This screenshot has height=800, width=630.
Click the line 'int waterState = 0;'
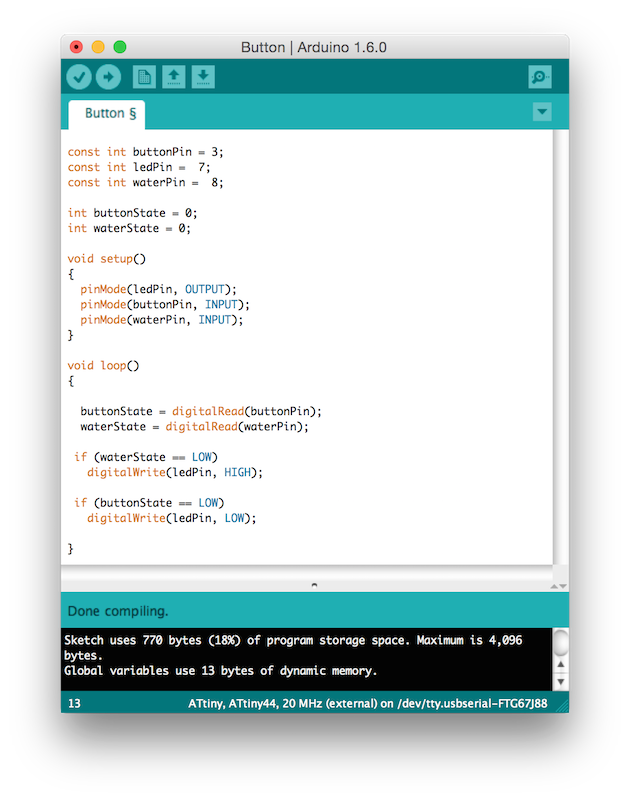click(129, 228)
